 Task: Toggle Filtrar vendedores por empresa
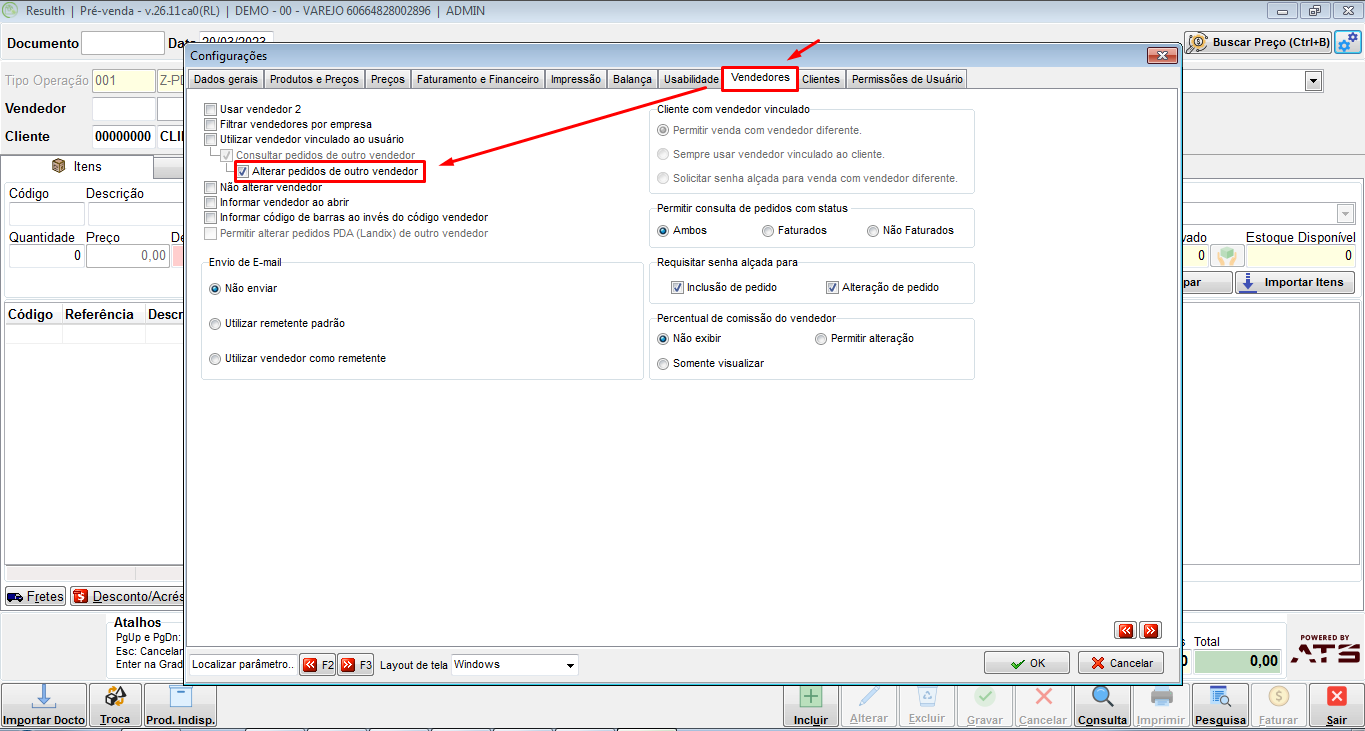[x=210, y=124]
